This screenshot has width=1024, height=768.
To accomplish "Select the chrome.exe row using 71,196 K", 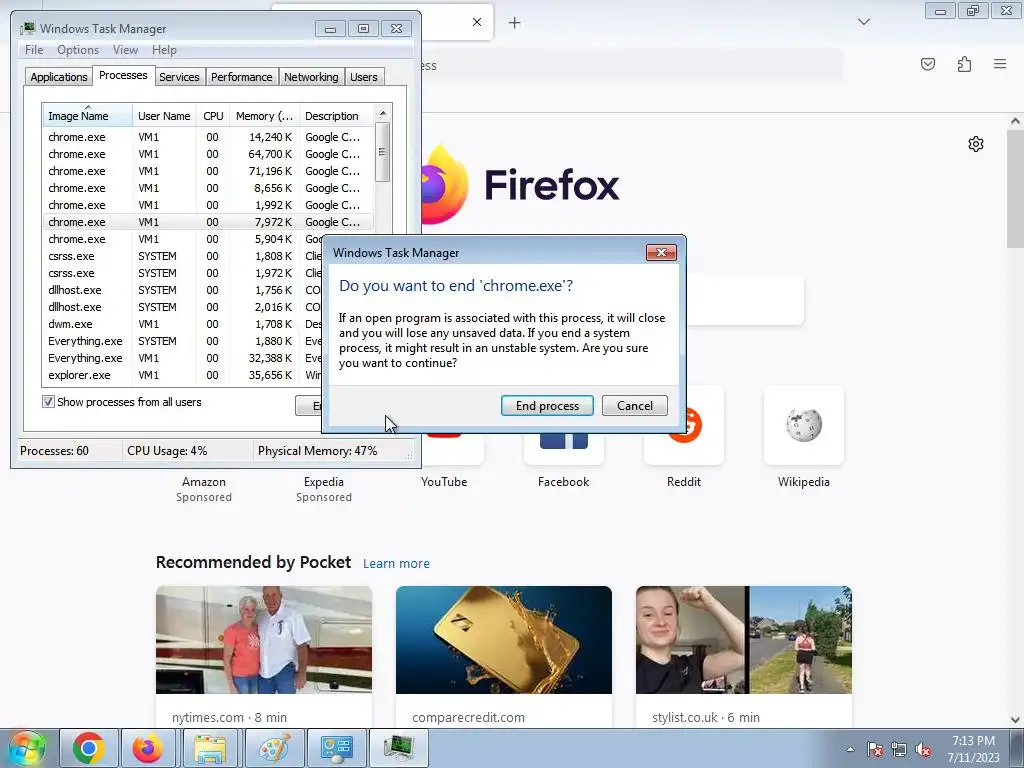I will click(208, 171).
